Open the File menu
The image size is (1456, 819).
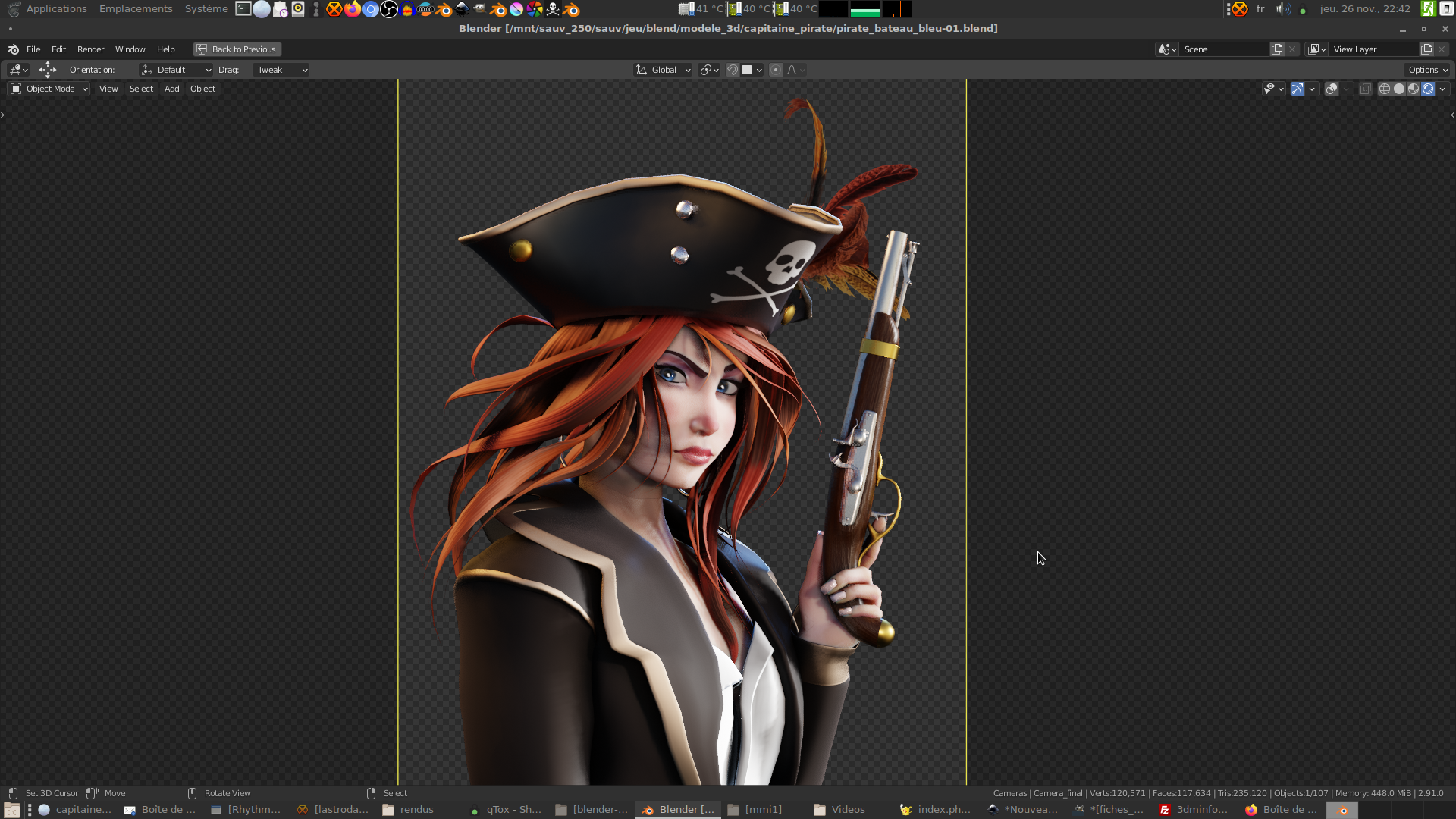[33, 49]
